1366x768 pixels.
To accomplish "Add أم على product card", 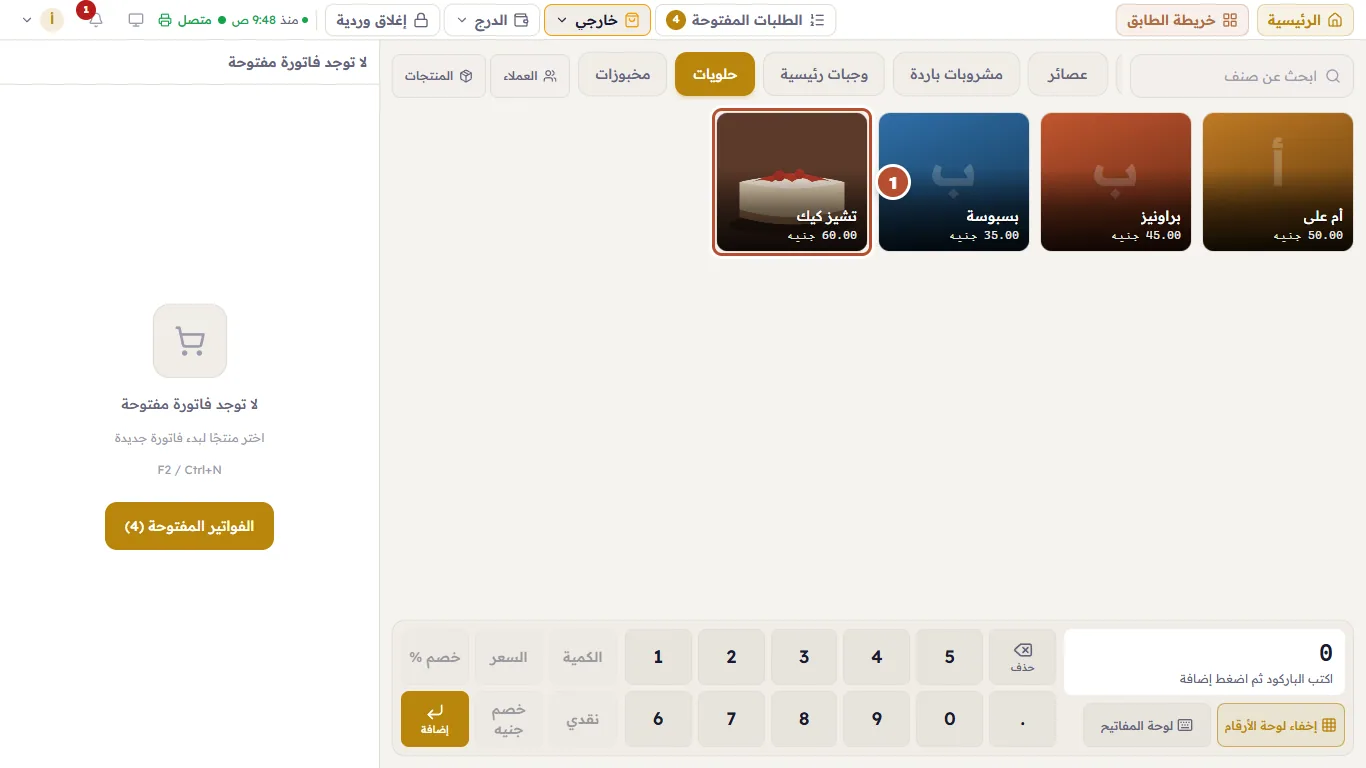I will pos(1277,182).
